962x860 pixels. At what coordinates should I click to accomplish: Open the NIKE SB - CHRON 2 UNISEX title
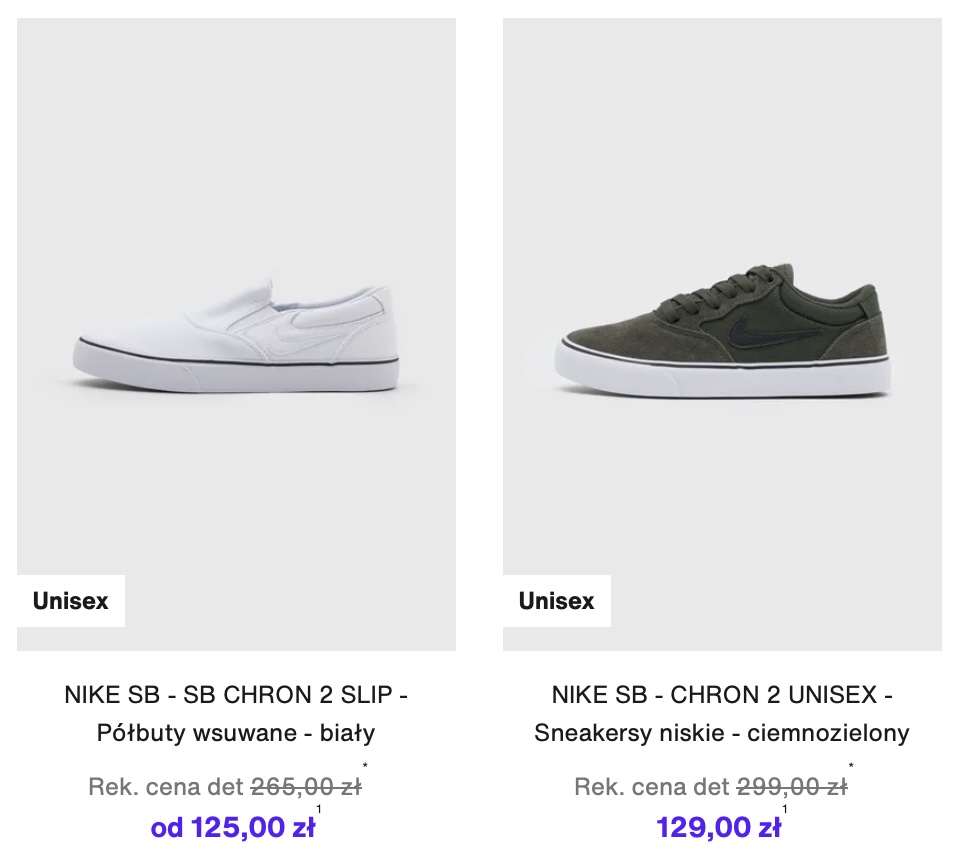722,694
